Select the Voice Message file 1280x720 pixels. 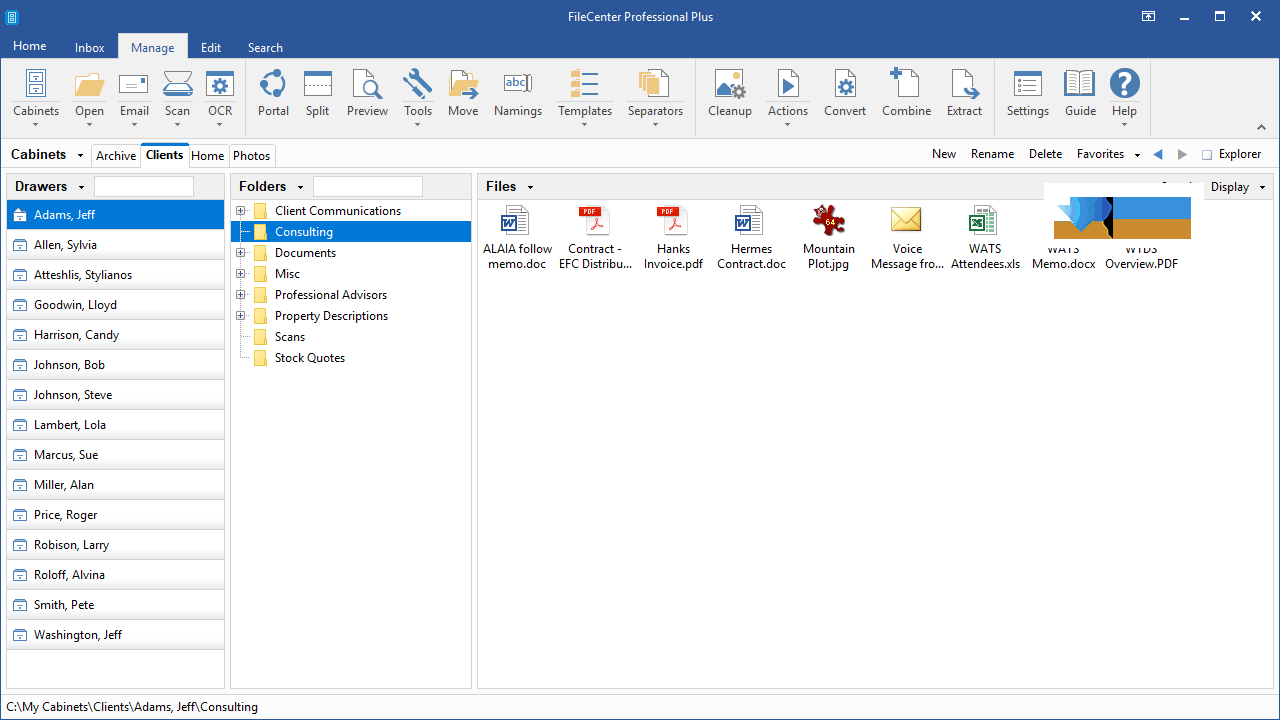(907, 238)
